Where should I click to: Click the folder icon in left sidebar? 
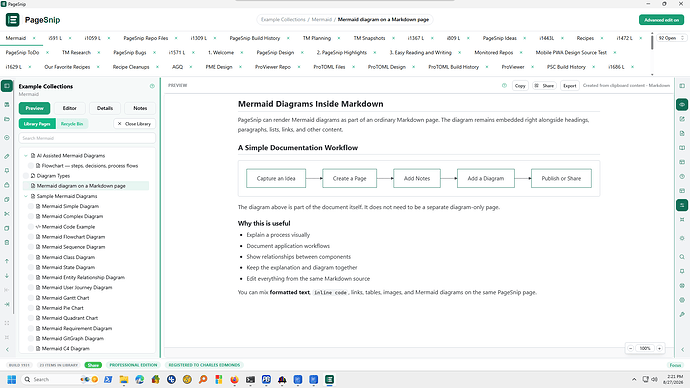coord(7,119)
